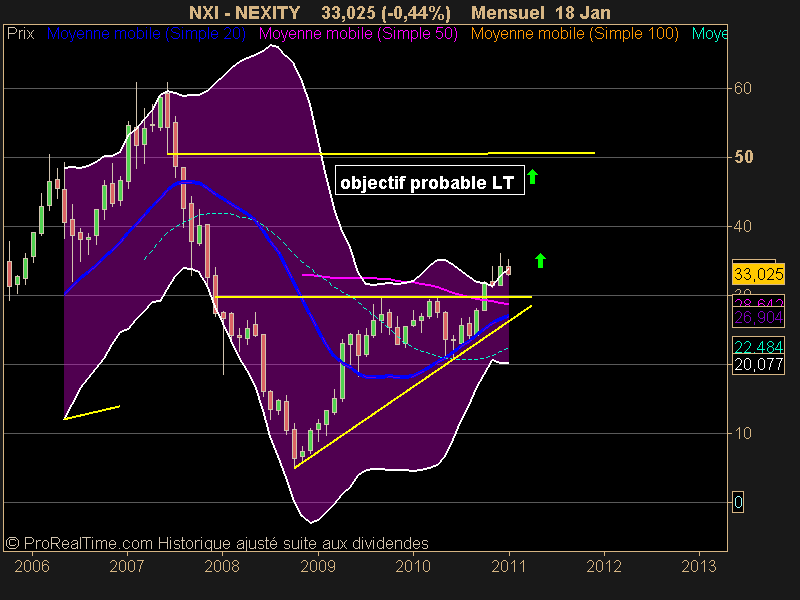The image size is (800, 600).
Task: Click the 2010 time axis label
Action: click(413, 566)
